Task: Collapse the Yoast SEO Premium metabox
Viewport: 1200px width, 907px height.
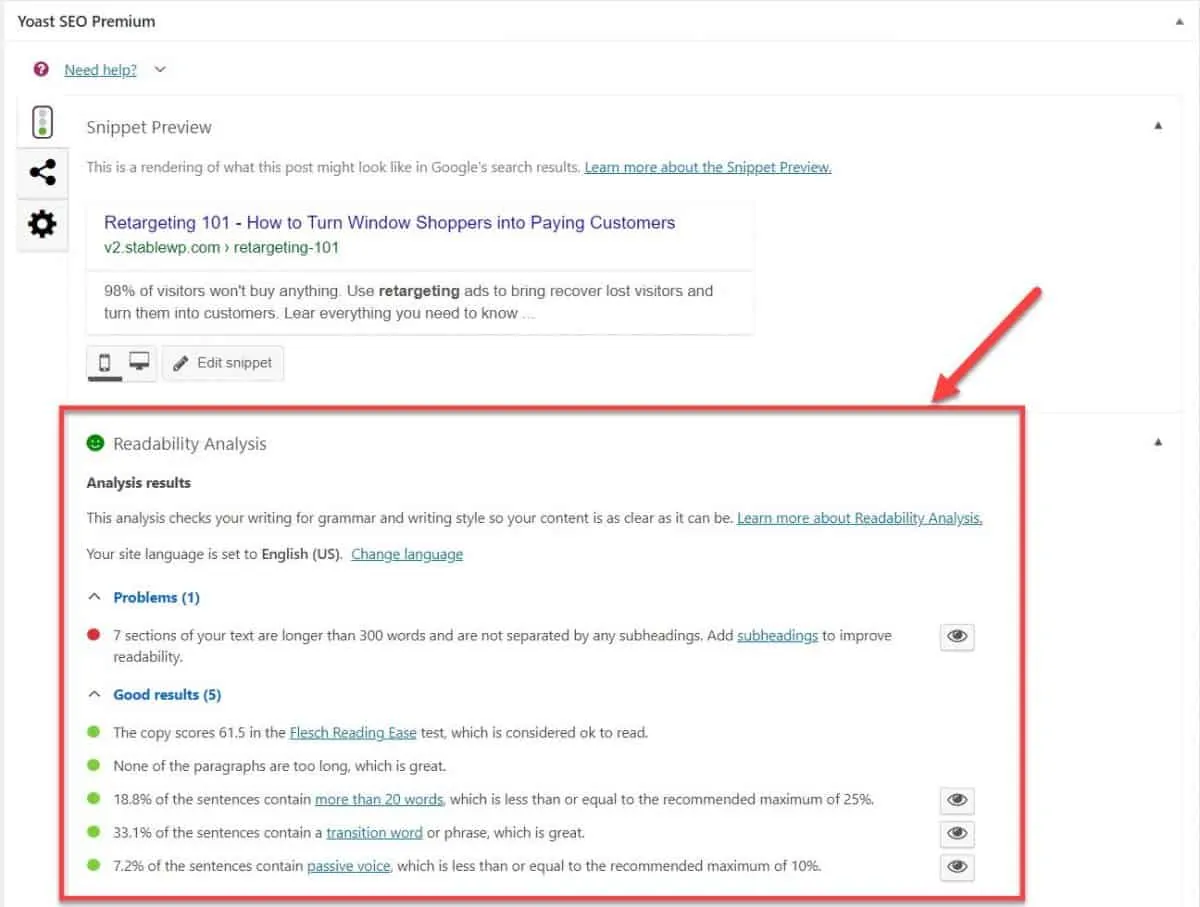Action: (x=1178, y=19)
